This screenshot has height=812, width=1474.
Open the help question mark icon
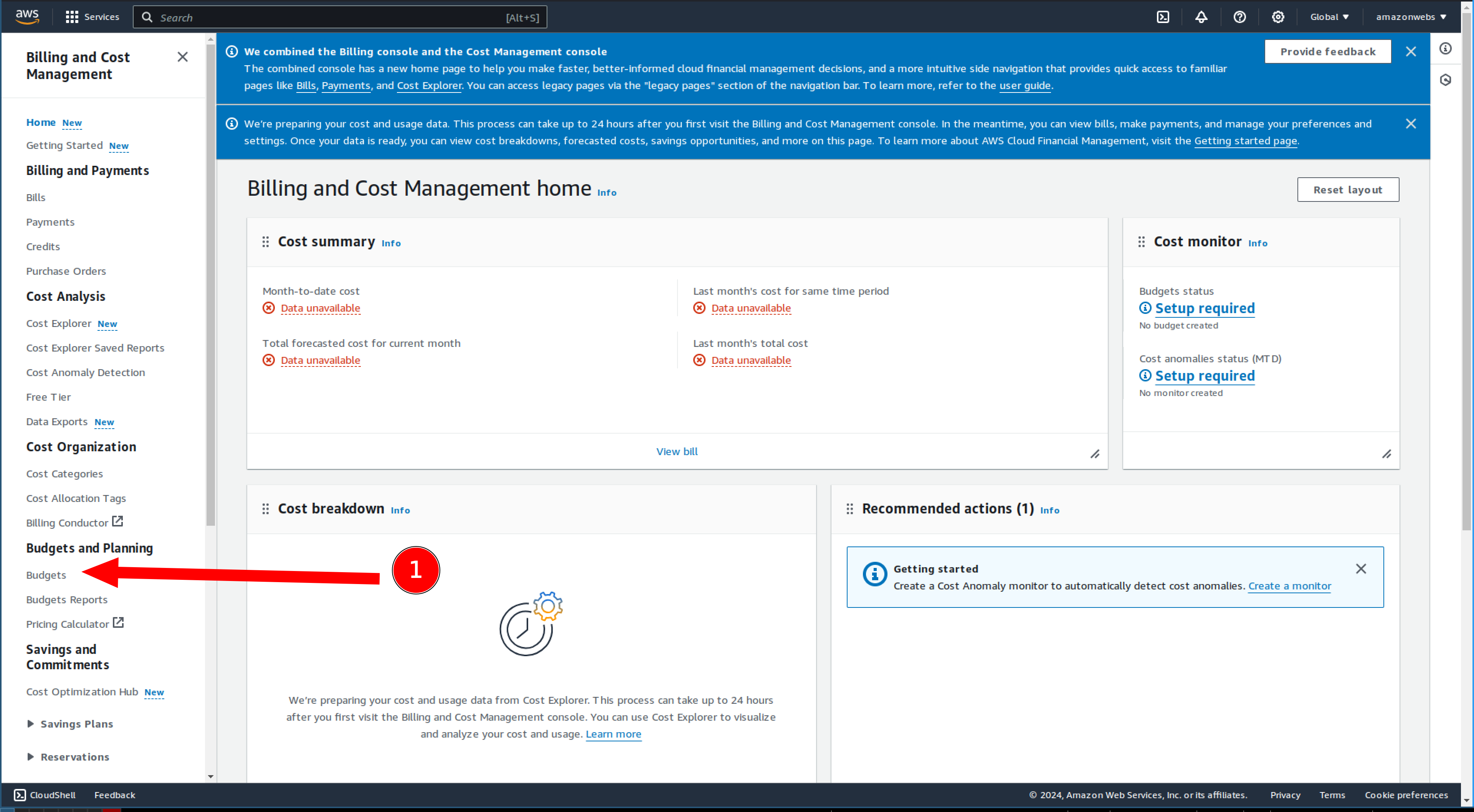tap(1239, 17)
